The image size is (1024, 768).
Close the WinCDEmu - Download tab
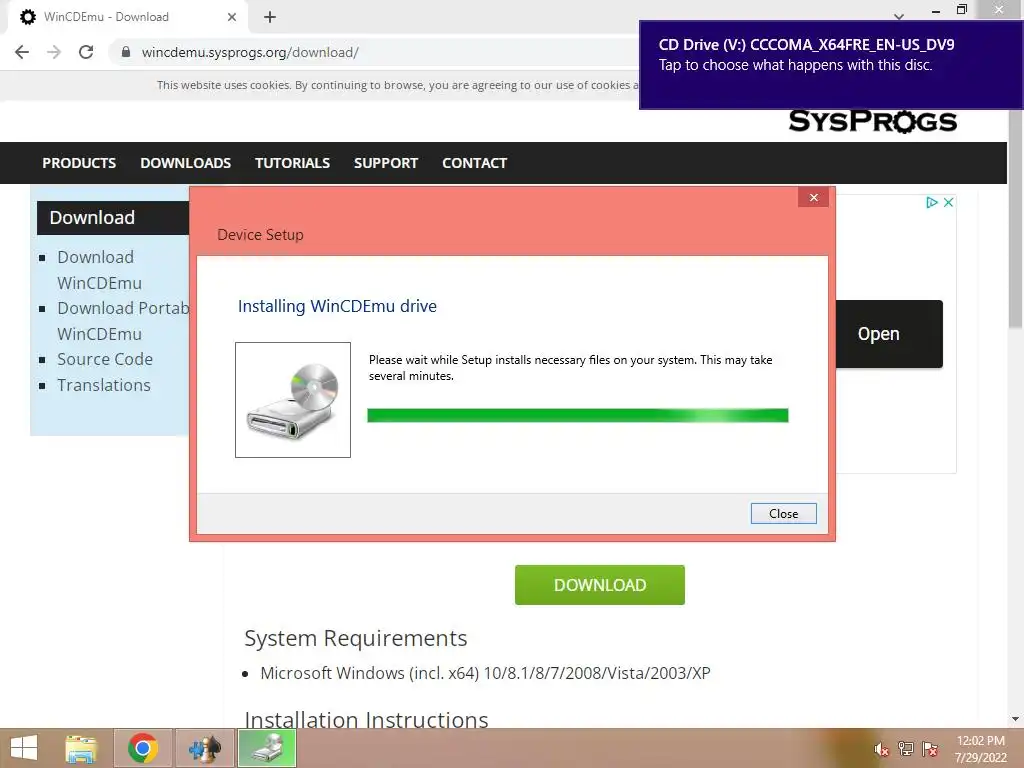(x=231, y=17)
